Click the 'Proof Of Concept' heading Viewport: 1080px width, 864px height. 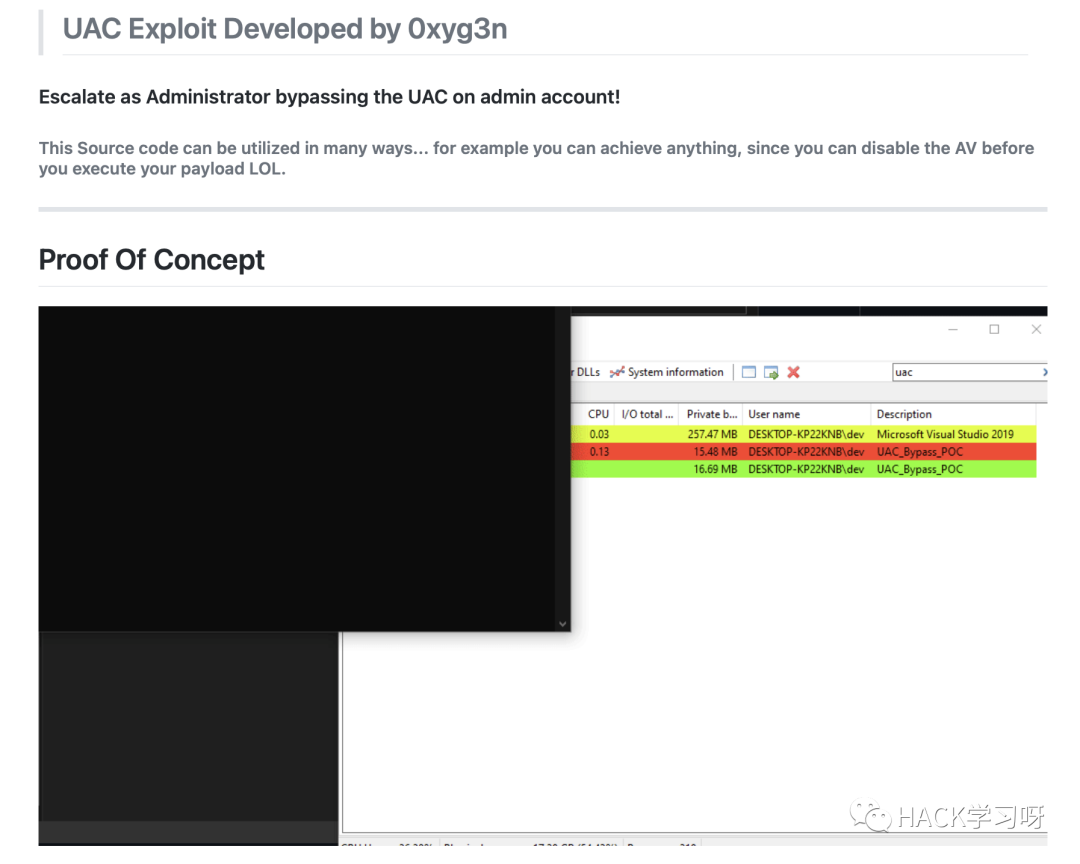coord(152,260)
